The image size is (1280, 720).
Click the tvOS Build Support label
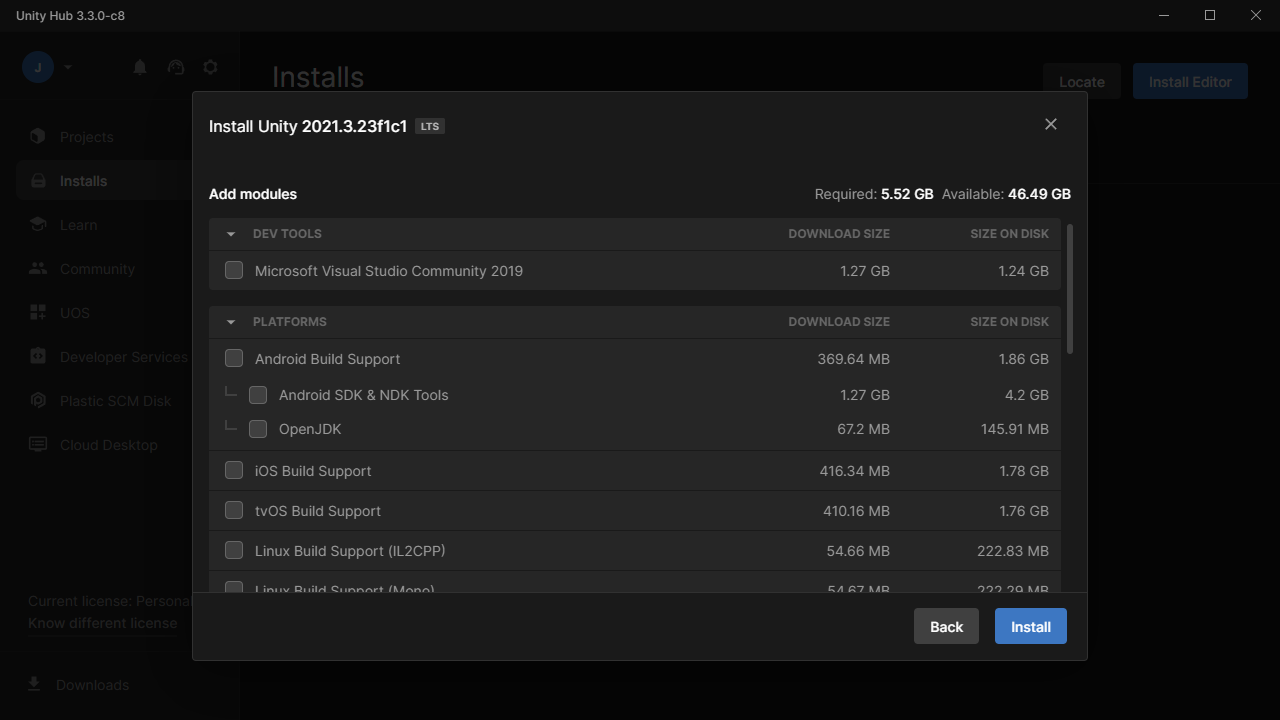pos(318,511)
